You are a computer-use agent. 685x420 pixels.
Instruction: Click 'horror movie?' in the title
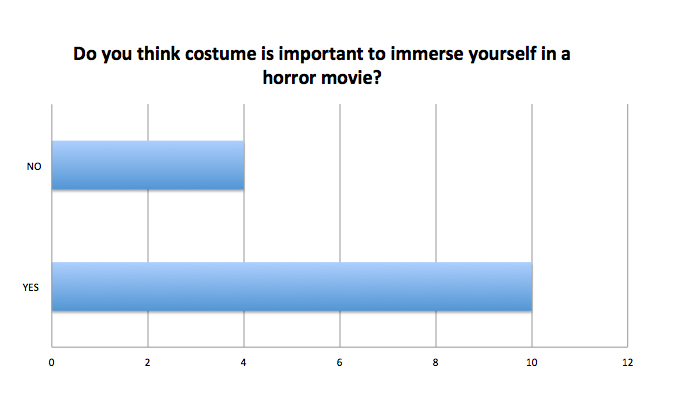[322, 78]
